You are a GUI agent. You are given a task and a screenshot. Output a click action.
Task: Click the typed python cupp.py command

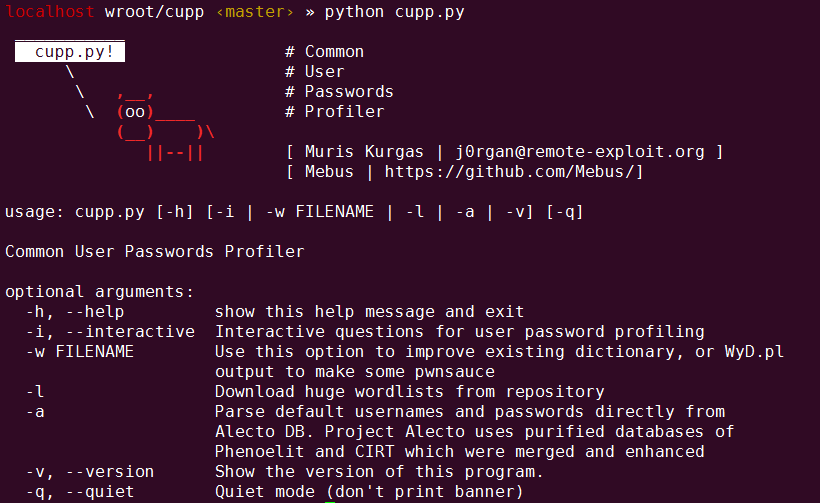[x=395, y=12]
